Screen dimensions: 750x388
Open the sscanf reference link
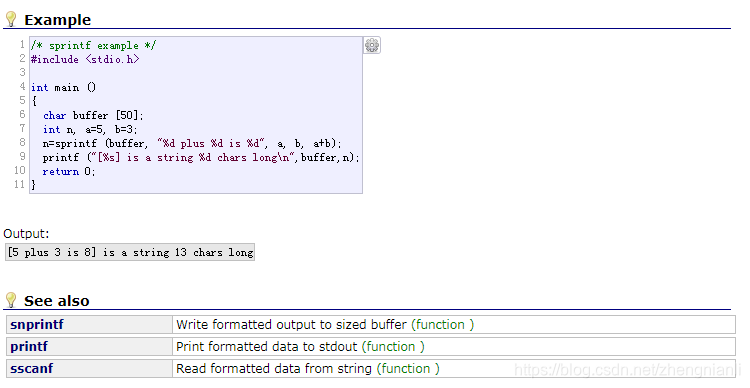click(x=31, y=368)
